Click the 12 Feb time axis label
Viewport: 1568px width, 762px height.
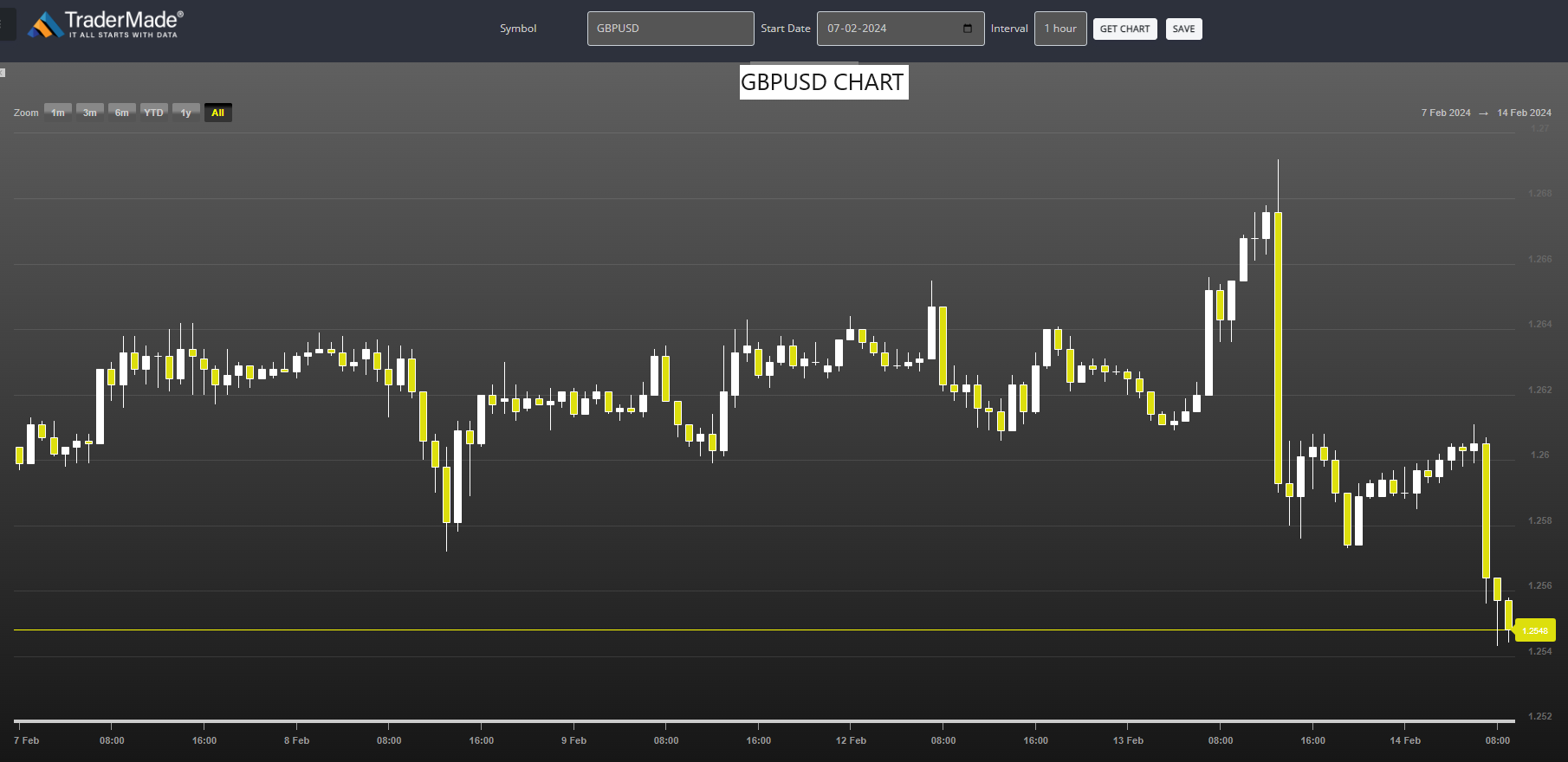tap(851, 740)
